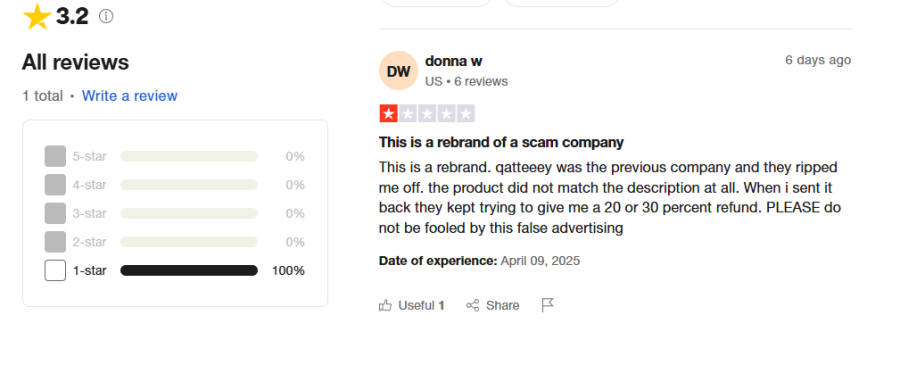Image resolution: width=900 pixels, height=365 pixels.
Task: Click the 5-star empty rating bar
Action: pos(189,156)
